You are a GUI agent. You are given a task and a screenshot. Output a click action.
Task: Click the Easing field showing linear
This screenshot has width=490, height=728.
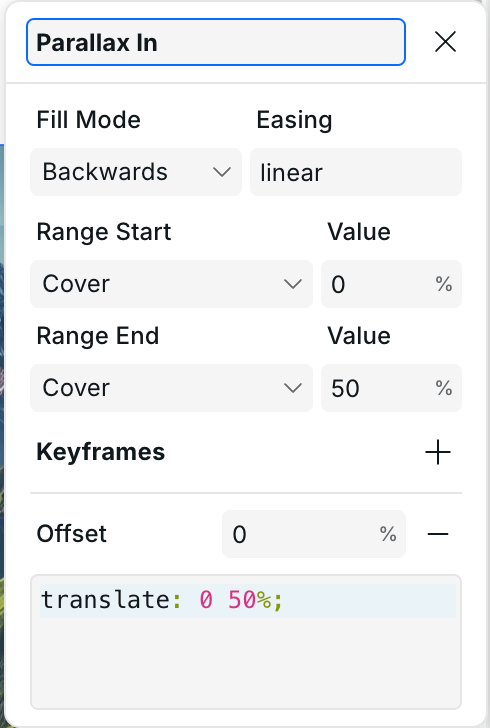point(356,172)
